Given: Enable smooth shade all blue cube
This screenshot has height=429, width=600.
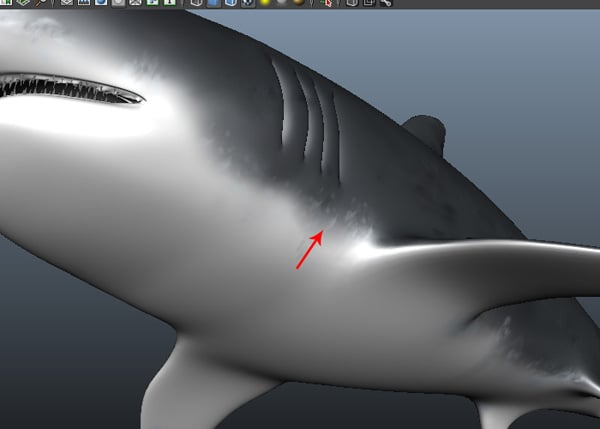Looking at the screenshot, I should [214, 3].
